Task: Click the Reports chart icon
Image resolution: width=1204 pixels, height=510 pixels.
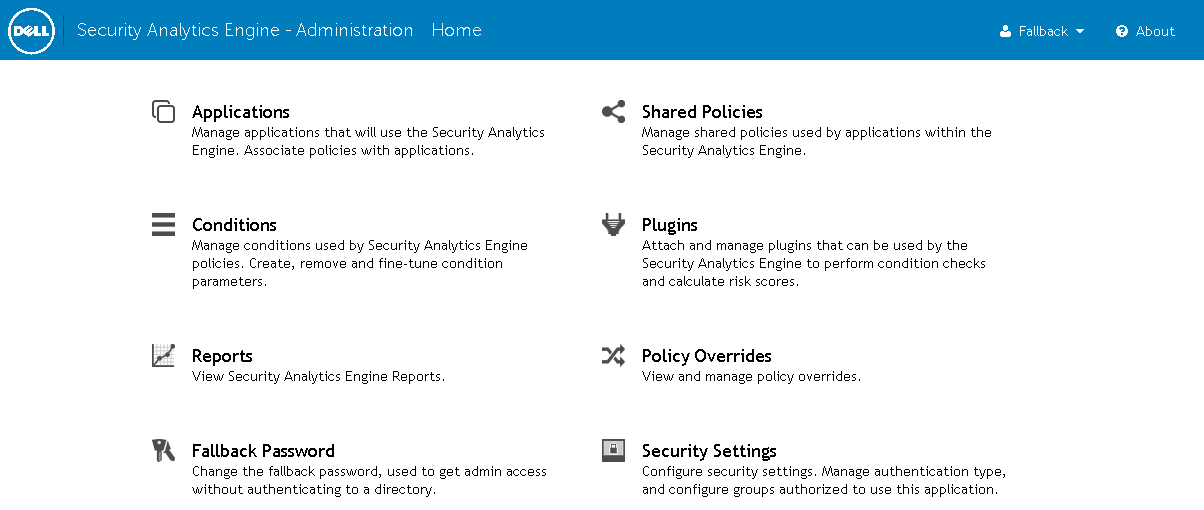Action: 164,355
